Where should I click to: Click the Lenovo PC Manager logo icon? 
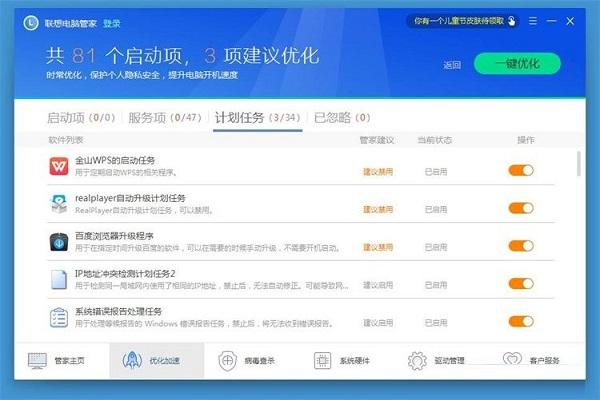pyautogui.click(x=31, y=23)
